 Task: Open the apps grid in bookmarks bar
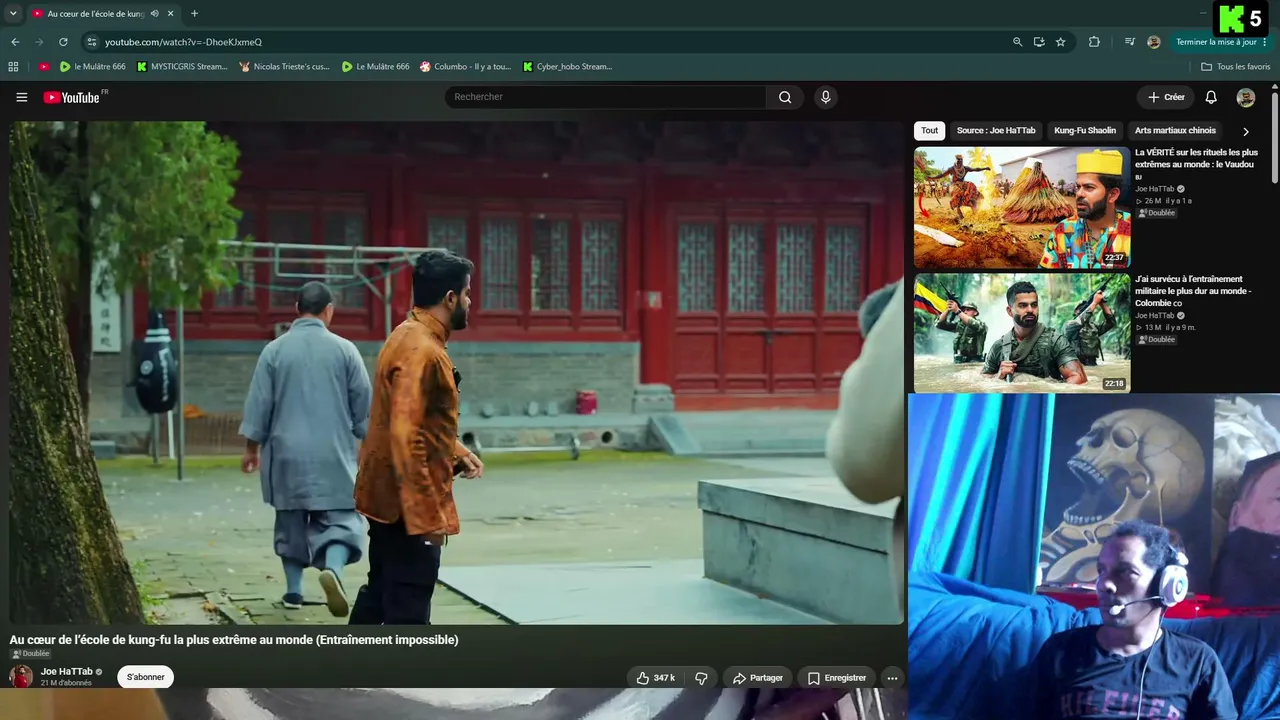(13, 67)
